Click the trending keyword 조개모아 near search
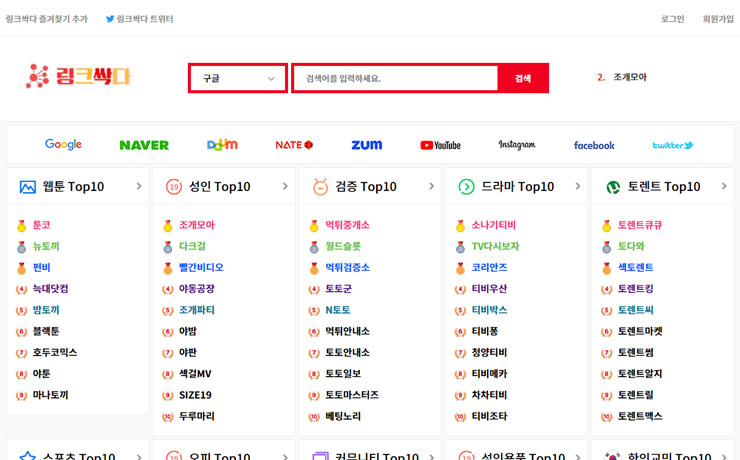The height and width of the screenshot is (460, 740). (x=630, y=77)
